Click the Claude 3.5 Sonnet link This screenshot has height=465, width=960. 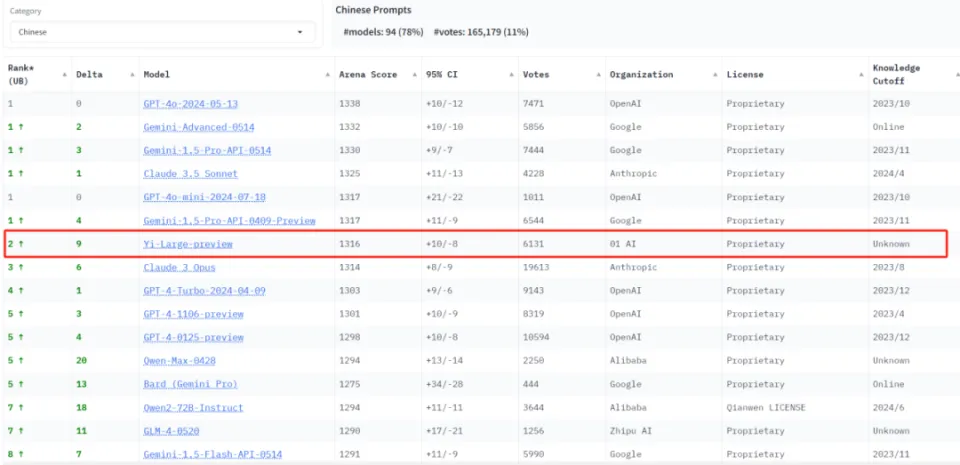pos(189,174)
